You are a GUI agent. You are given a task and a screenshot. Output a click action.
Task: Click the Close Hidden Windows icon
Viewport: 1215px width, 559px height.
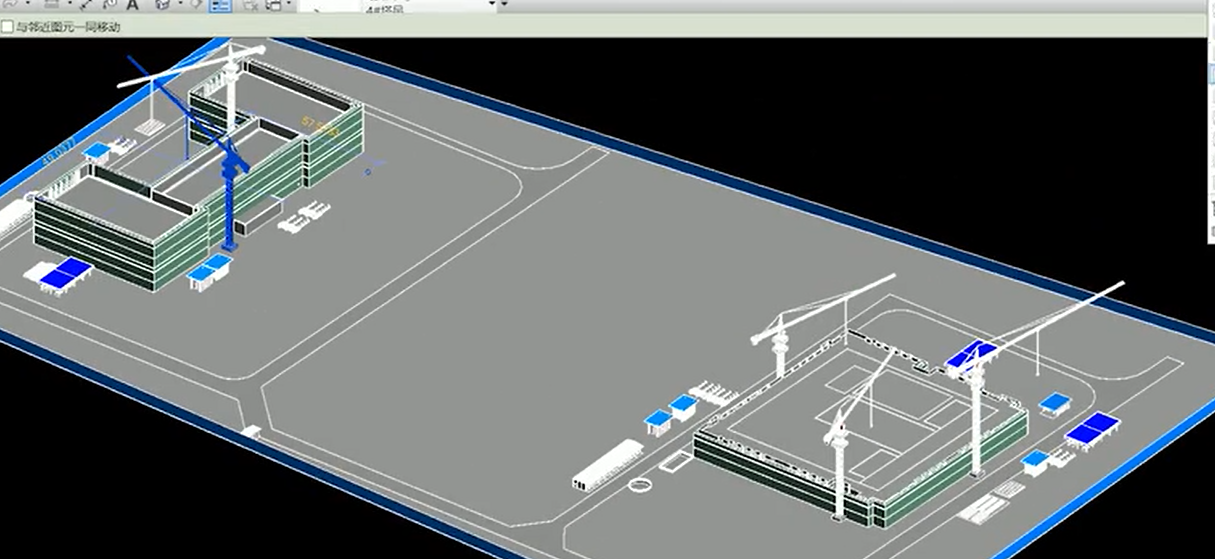pyautogui.click(x=248, y=4)
